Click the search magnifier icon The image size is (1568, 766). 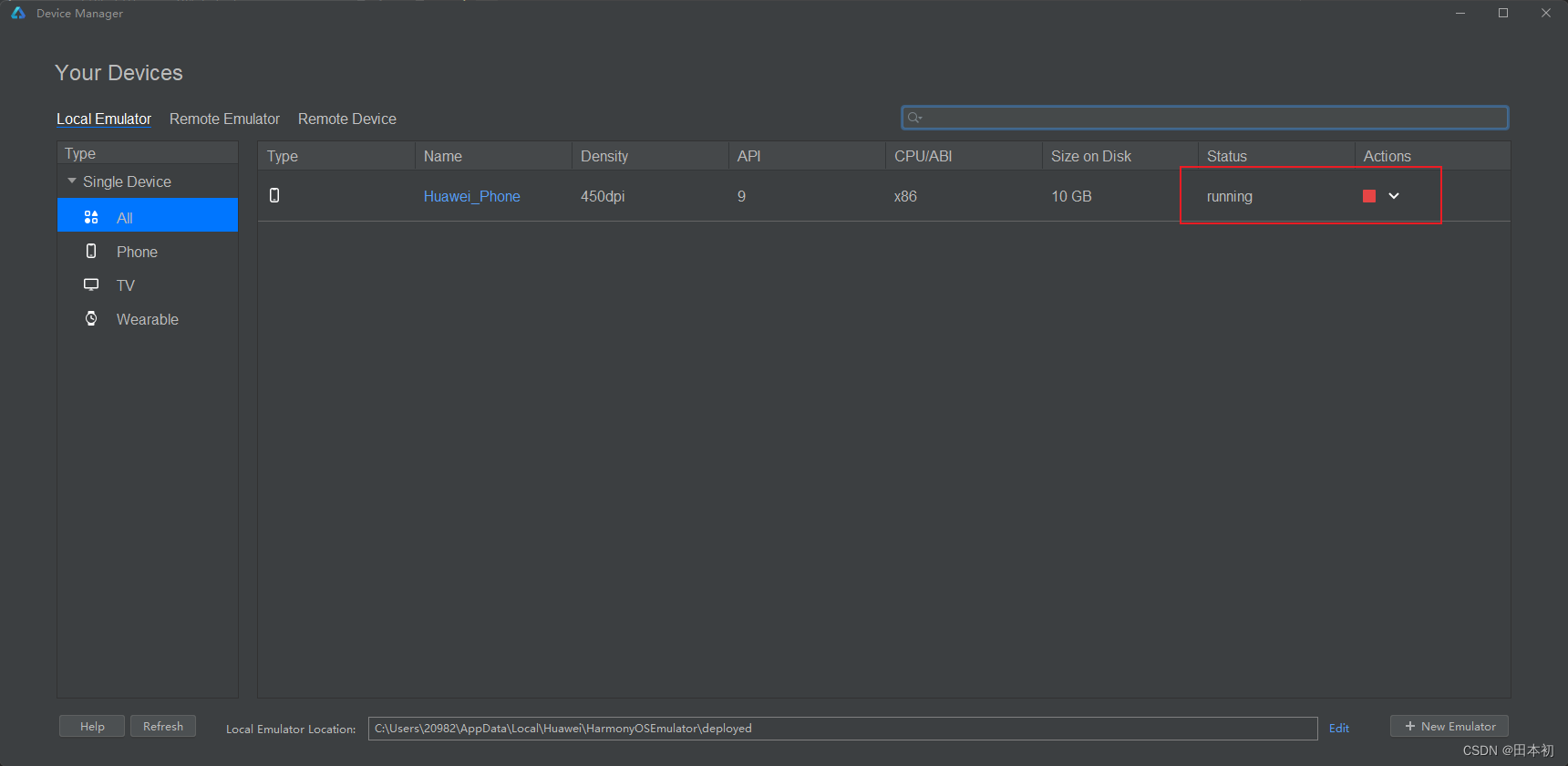pyautogui.click(x=914, y=118)
